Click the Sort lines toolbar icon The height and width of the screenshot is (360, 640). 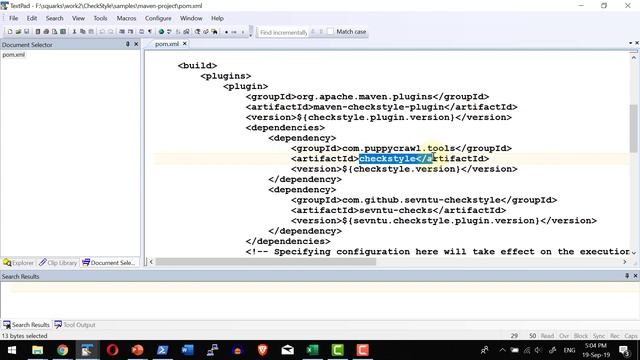tap(178, 31)
